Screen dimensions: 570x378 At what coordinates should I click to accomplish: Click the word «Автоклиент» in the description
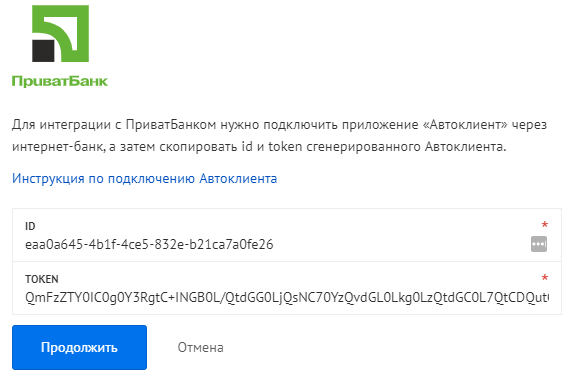pyautogui.click(x=465, y=125)
